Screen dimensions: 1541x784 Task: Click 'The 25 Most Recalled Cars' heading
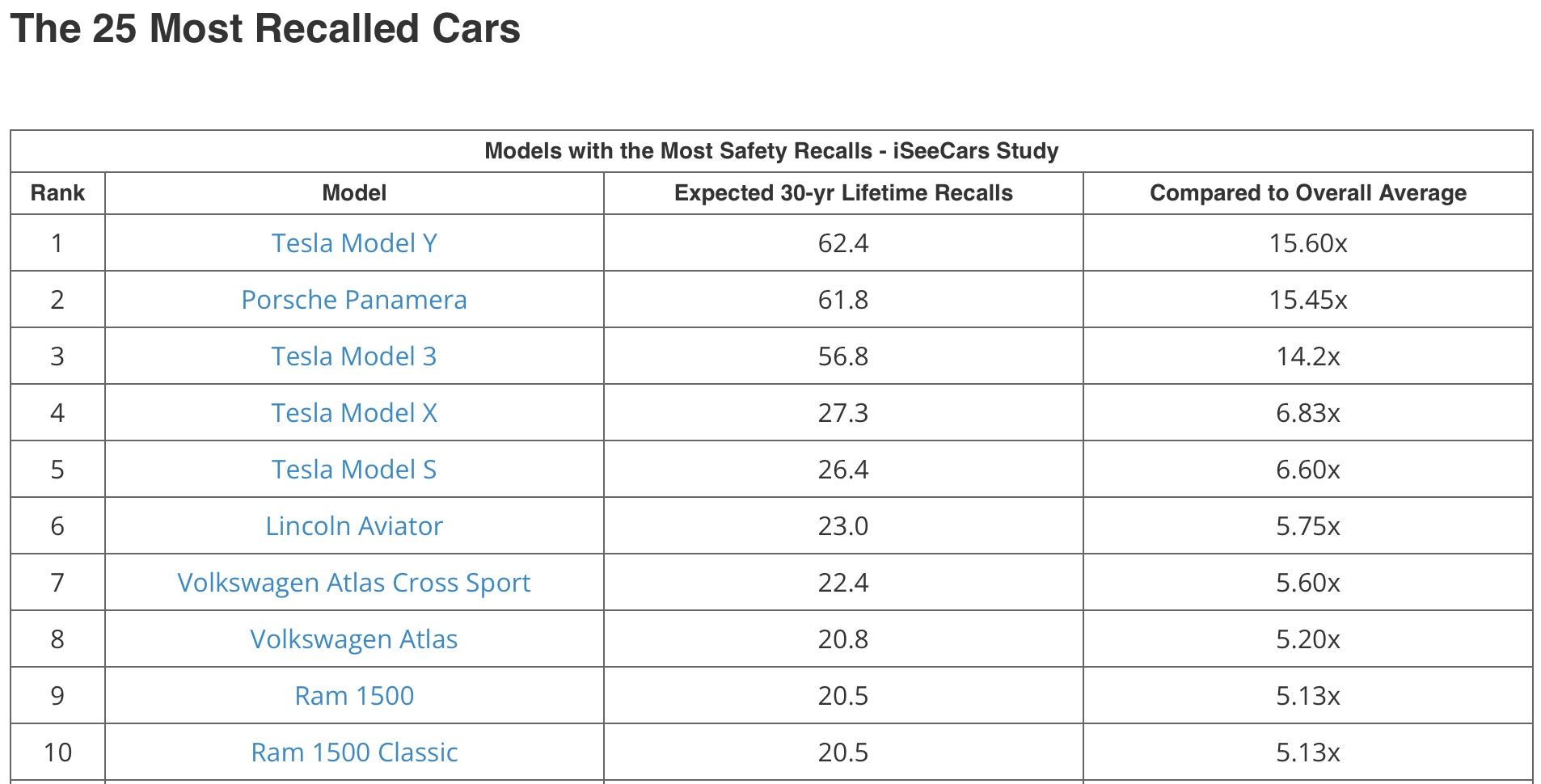[265, 29]
